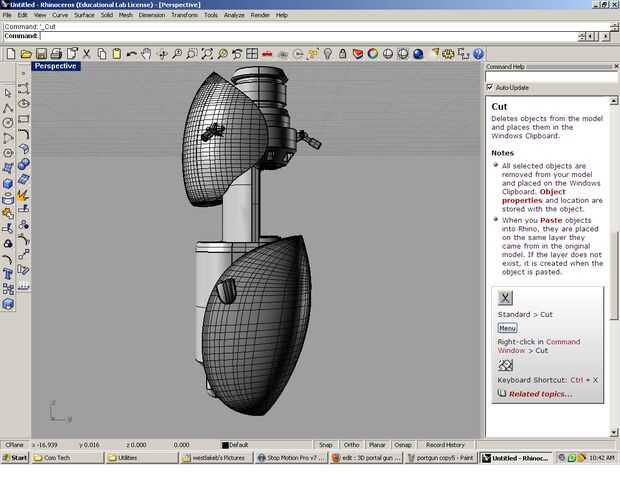Click the New file icon
Viewport: 620px width, 496px height.
click(x=11, y=54)
